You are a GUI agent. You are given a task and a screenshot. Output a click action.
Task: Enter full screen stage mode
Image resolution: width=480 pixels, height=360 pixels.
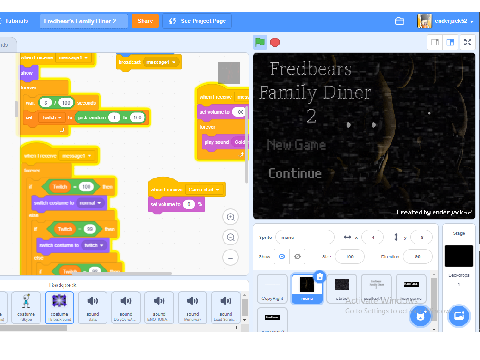467,42
